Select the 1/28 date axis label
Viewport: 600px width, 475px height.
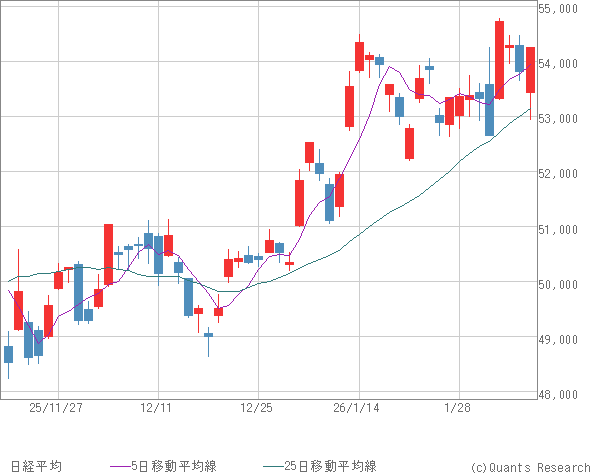[458, 408]
